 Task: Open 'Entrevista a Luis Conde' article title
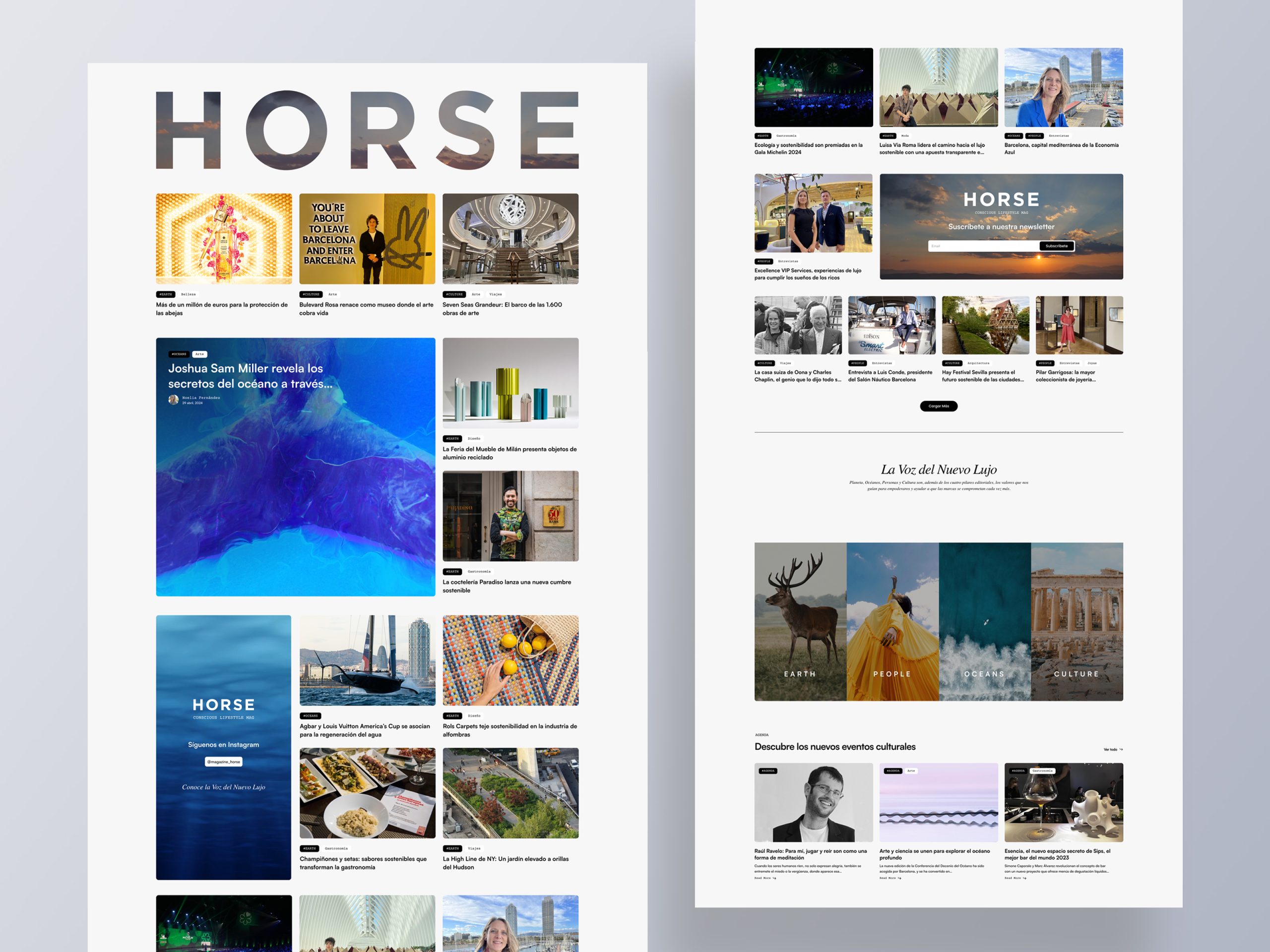tap(890, 376)
